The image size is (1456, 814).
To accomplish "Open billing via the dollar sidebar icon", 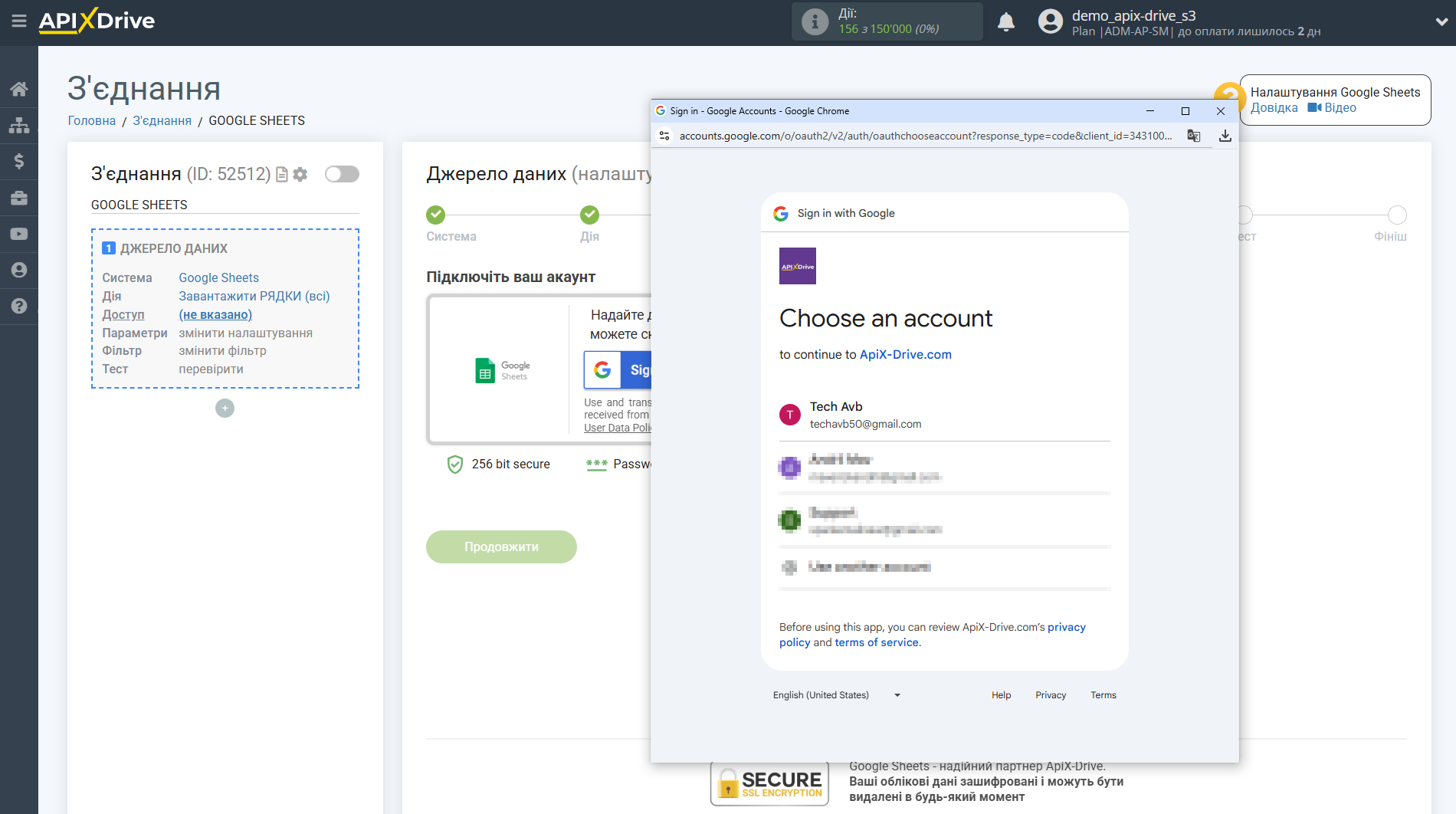I will tap(19, 161).
